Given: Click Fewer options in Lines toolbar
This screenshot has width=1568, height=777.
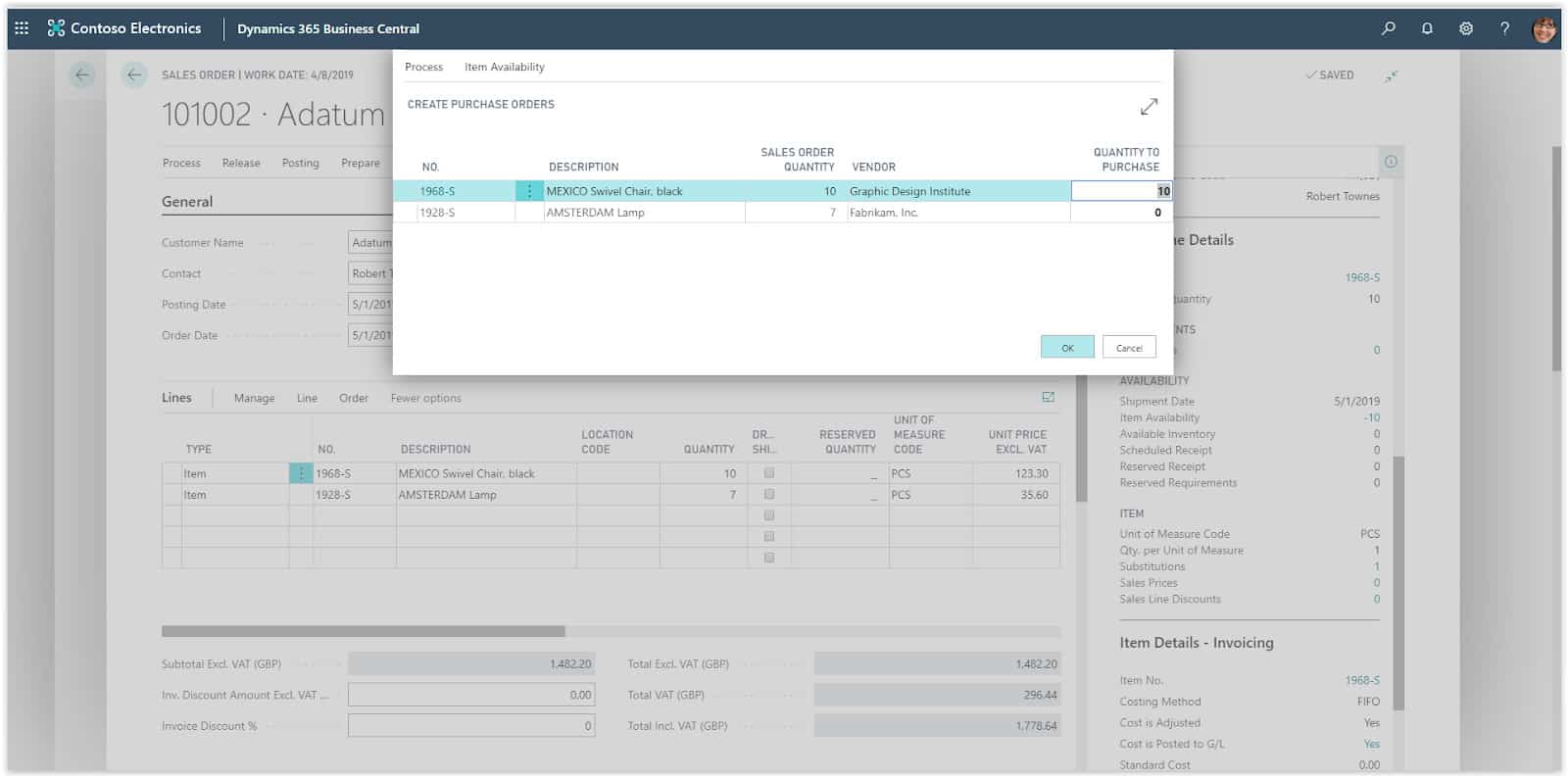Looking at the screenshot, I should 425,398.
